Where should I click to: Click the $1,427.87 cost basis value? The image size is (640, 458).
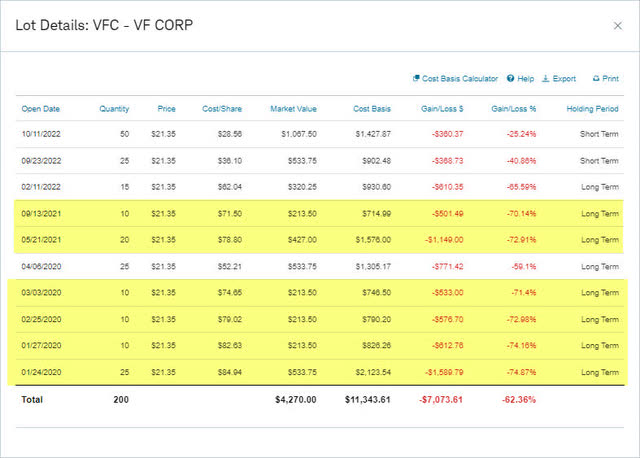pyautogui.click(x=373, y=134)
